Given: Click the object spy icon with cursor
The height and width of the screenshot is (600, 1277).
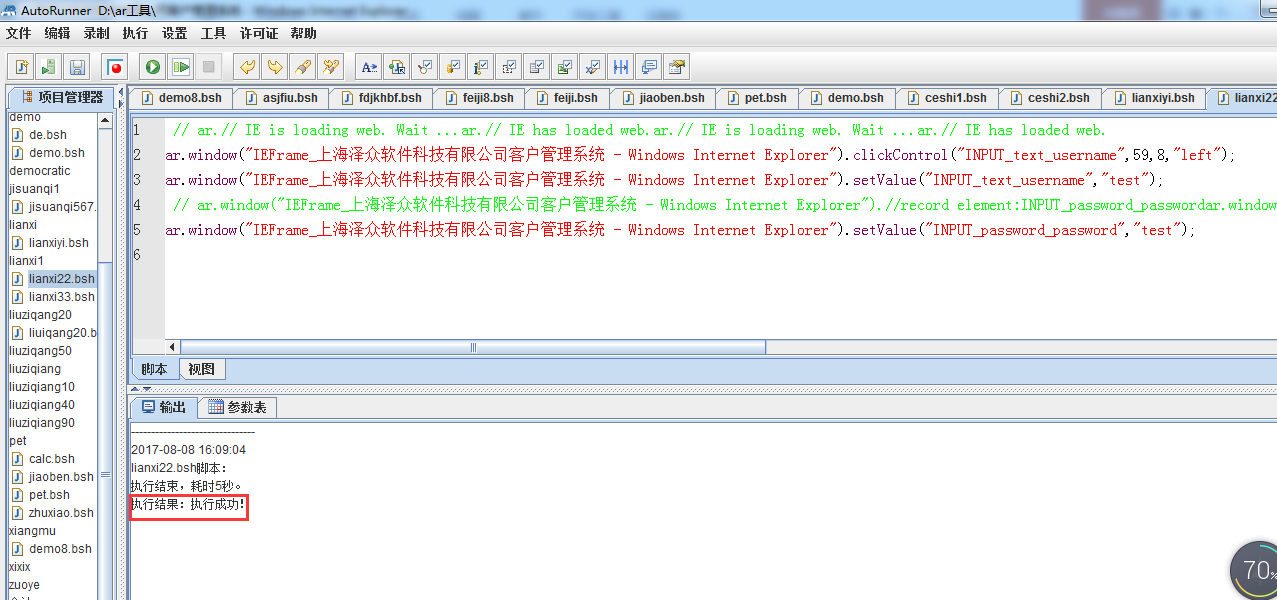Looking at the screenshot, I should click(397, 67).
